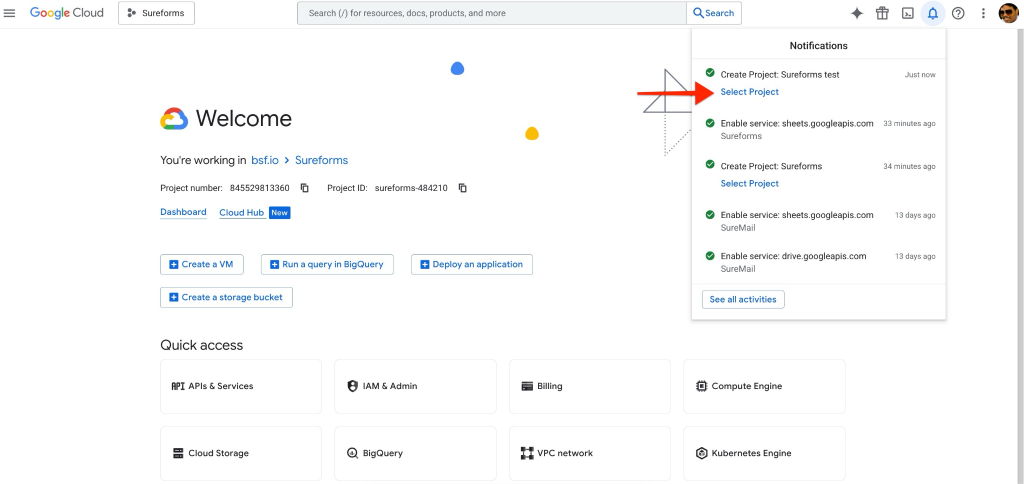Copy the project number to clipboard

click(x=305, y=188)
